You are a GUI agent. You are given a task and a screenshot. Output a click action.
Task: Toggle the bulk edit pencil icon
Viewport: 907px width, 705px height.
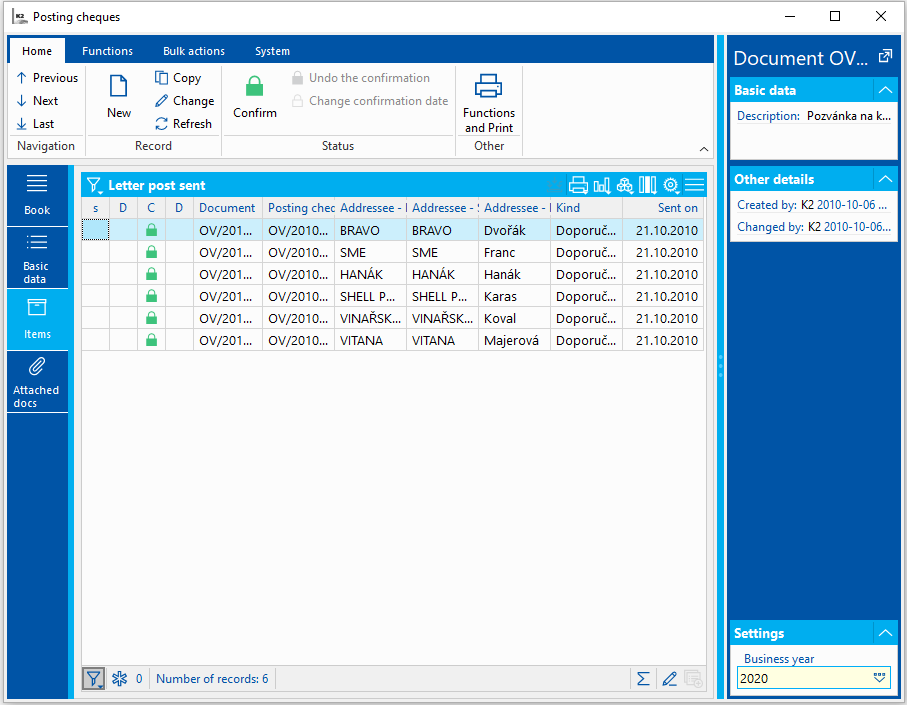(669, 679)
